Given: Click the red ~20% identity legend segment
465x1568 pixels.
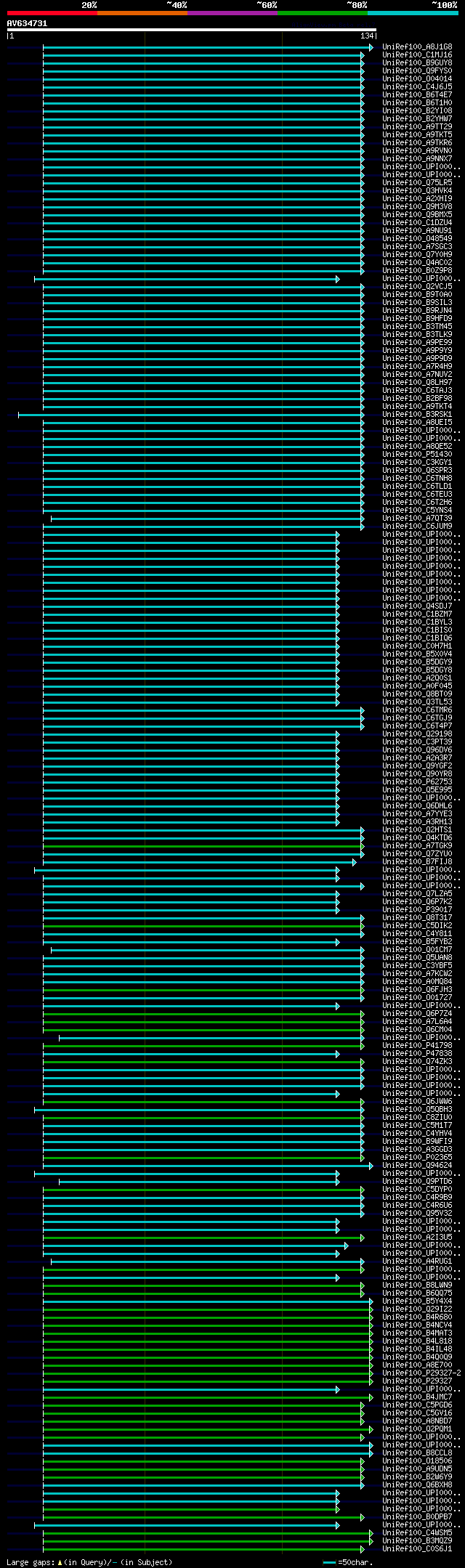Looking at the screenshot, I should (52, 13).
